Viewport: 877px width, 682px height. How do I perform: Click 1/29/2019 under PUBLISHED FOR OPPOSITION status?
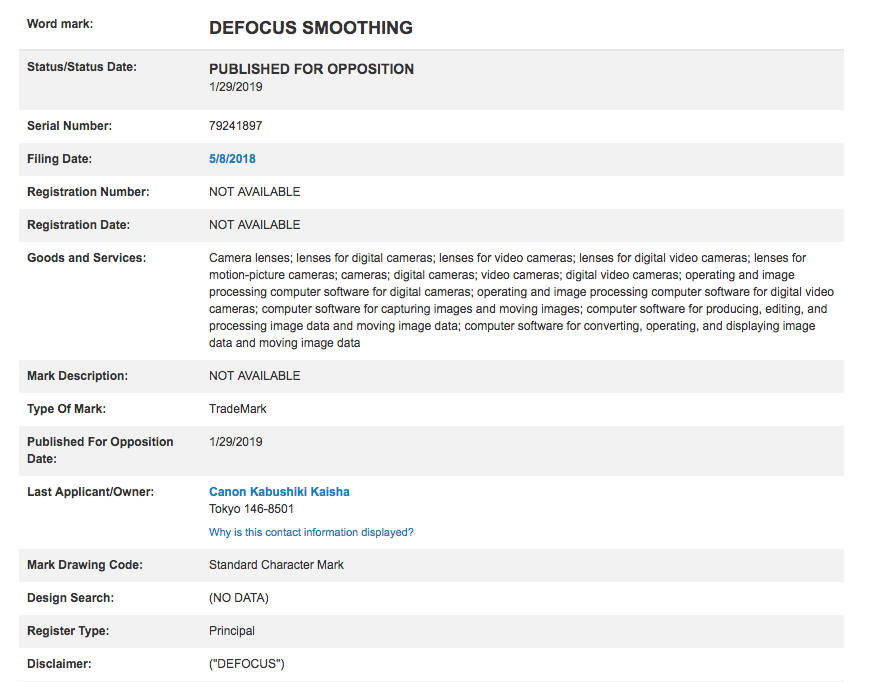pyautogui.click(x=235, y=87)
